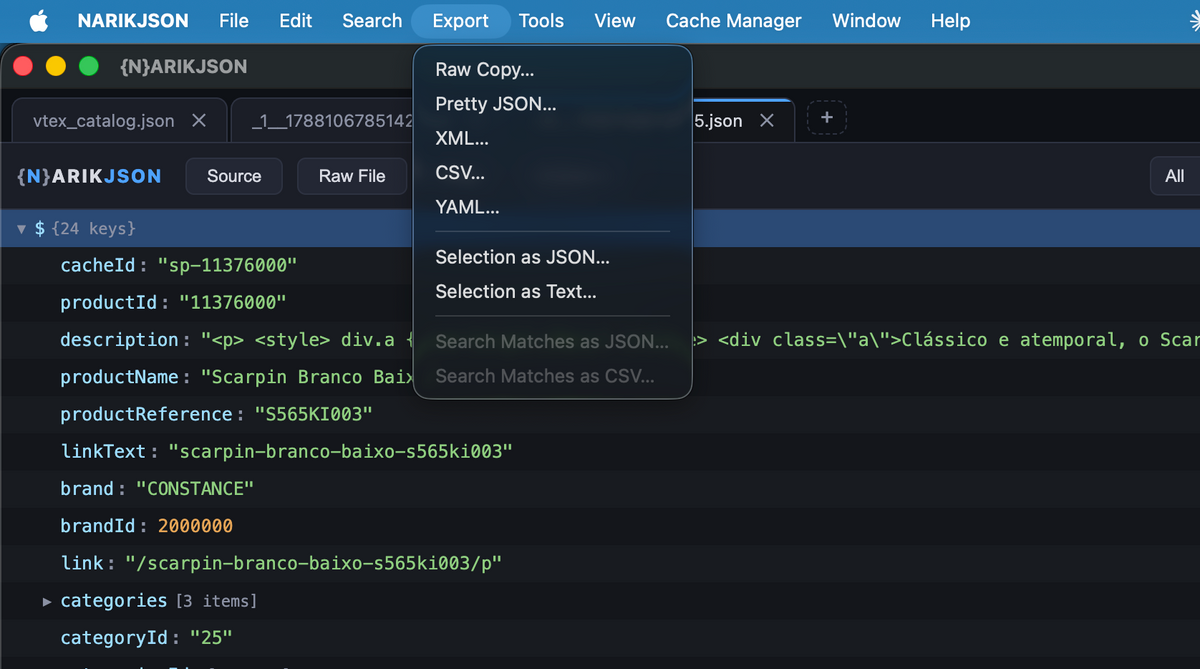This screenshot has width=1200, height=669.
Task: Click the categoryId value "25"
Action: tap(211, 638)
